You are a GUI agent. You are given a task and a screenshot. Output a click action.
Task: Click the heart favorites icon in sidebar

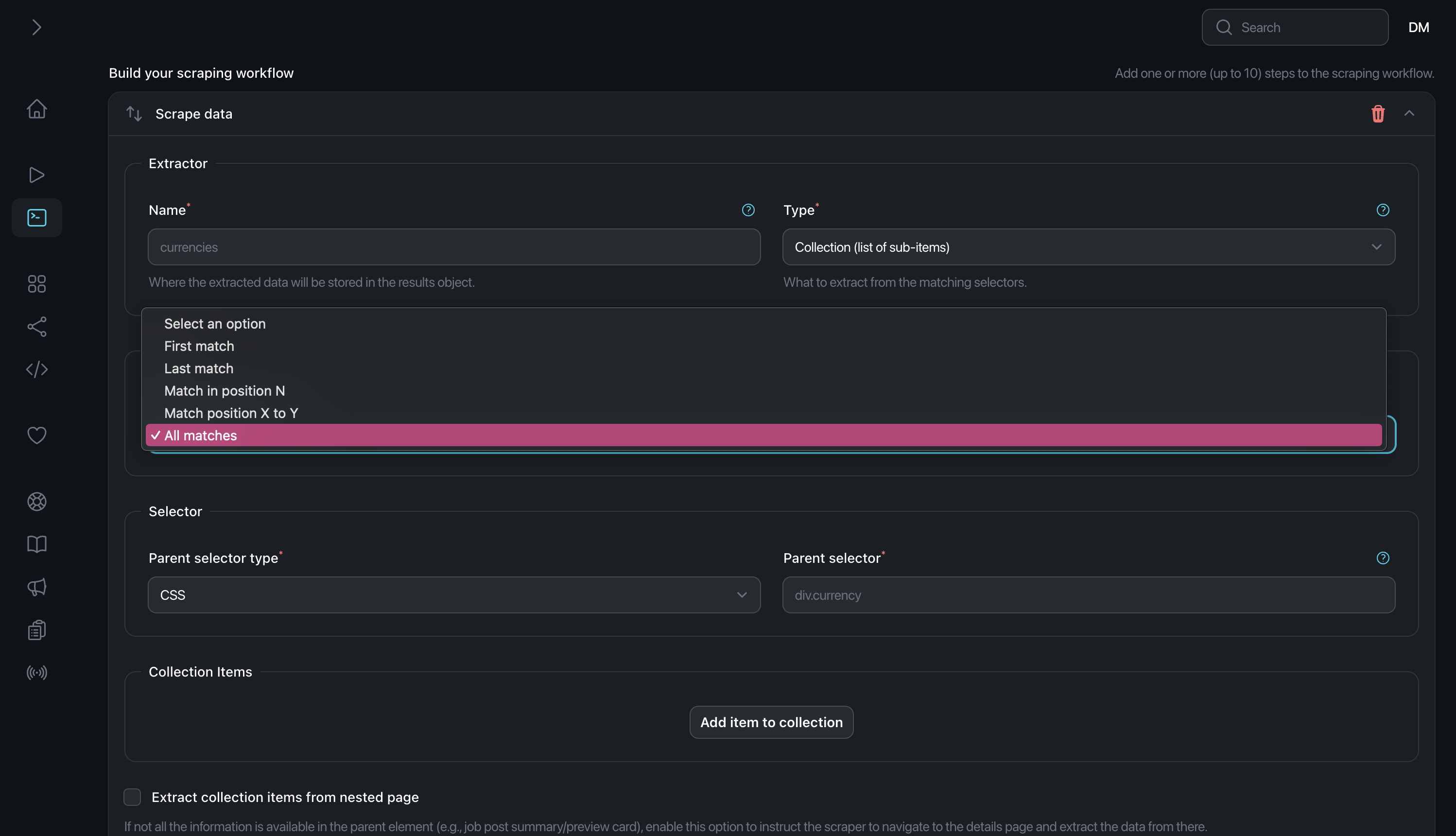point(37,435)
